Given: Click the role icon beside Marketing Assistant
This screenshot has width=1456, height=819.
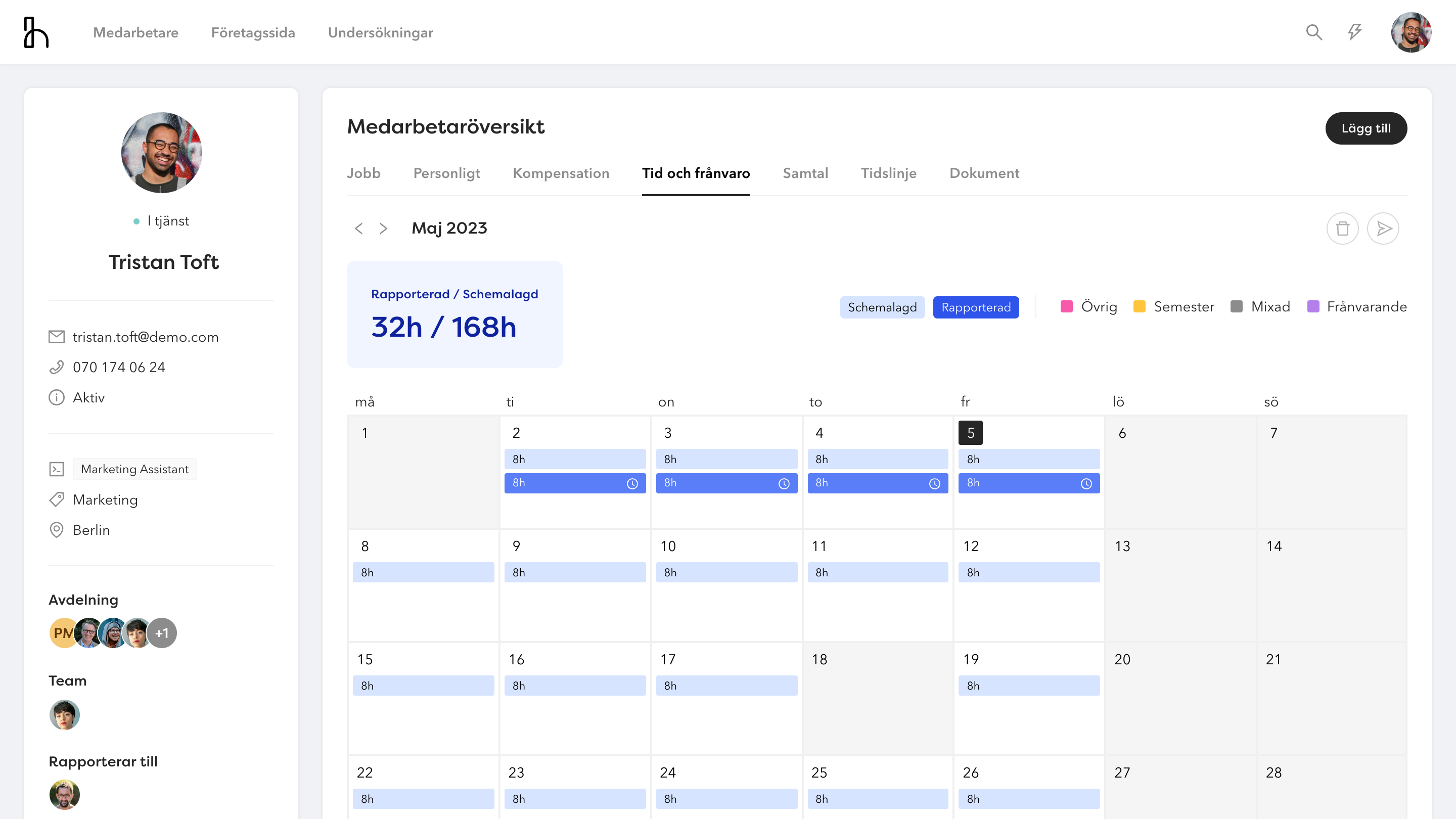Looking at the screenshot, I should (x=57, y=469).
